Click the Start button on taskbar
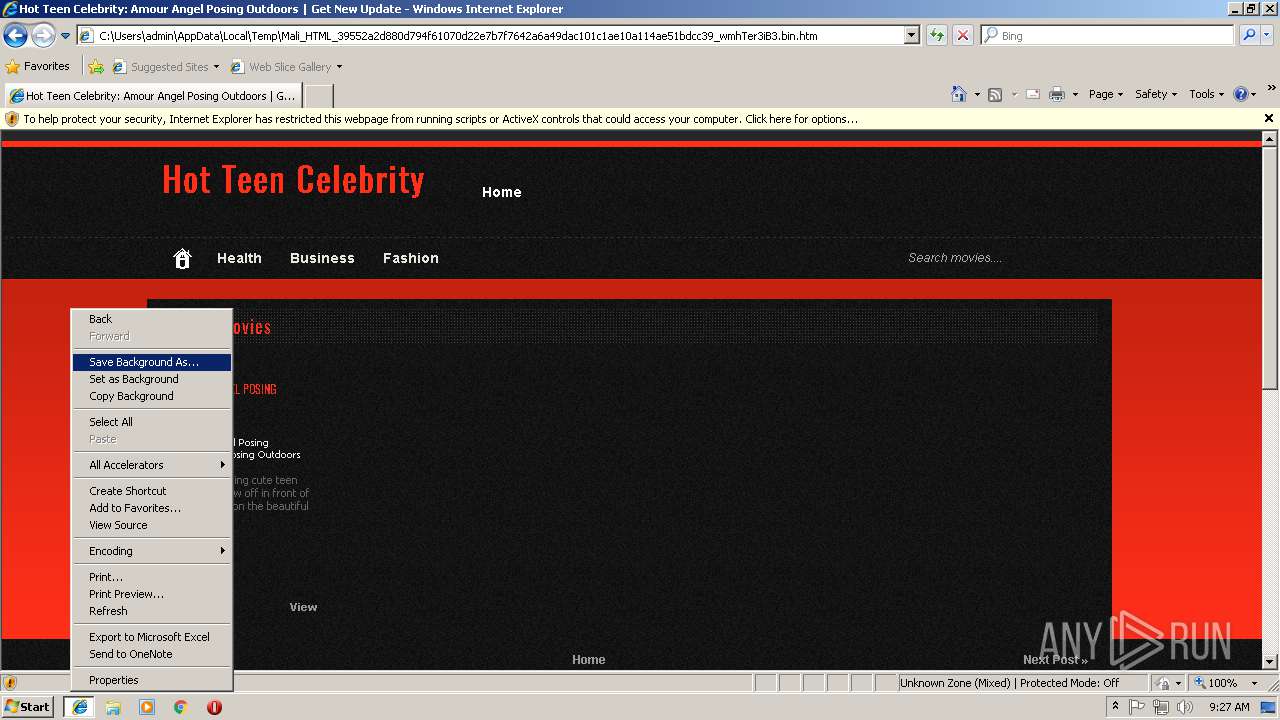 click(28, 707)
